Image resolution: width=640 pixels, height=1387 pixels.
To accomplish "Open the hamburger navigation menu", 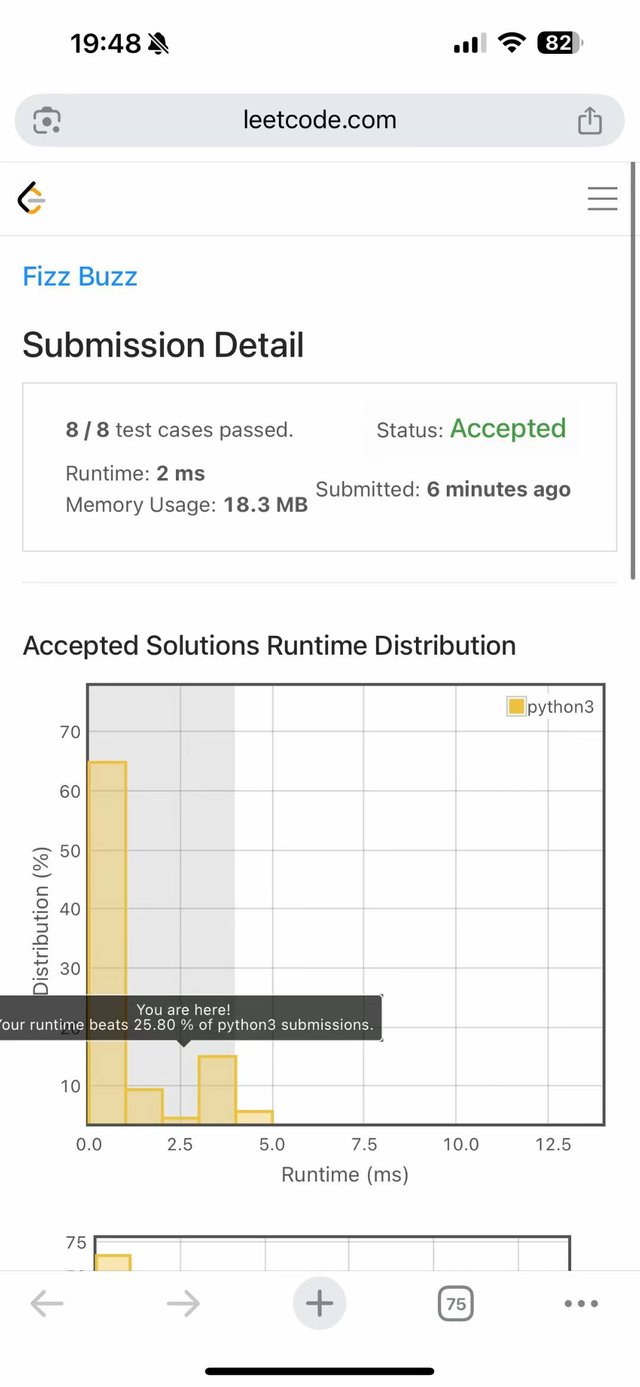I will coord(602,199).
